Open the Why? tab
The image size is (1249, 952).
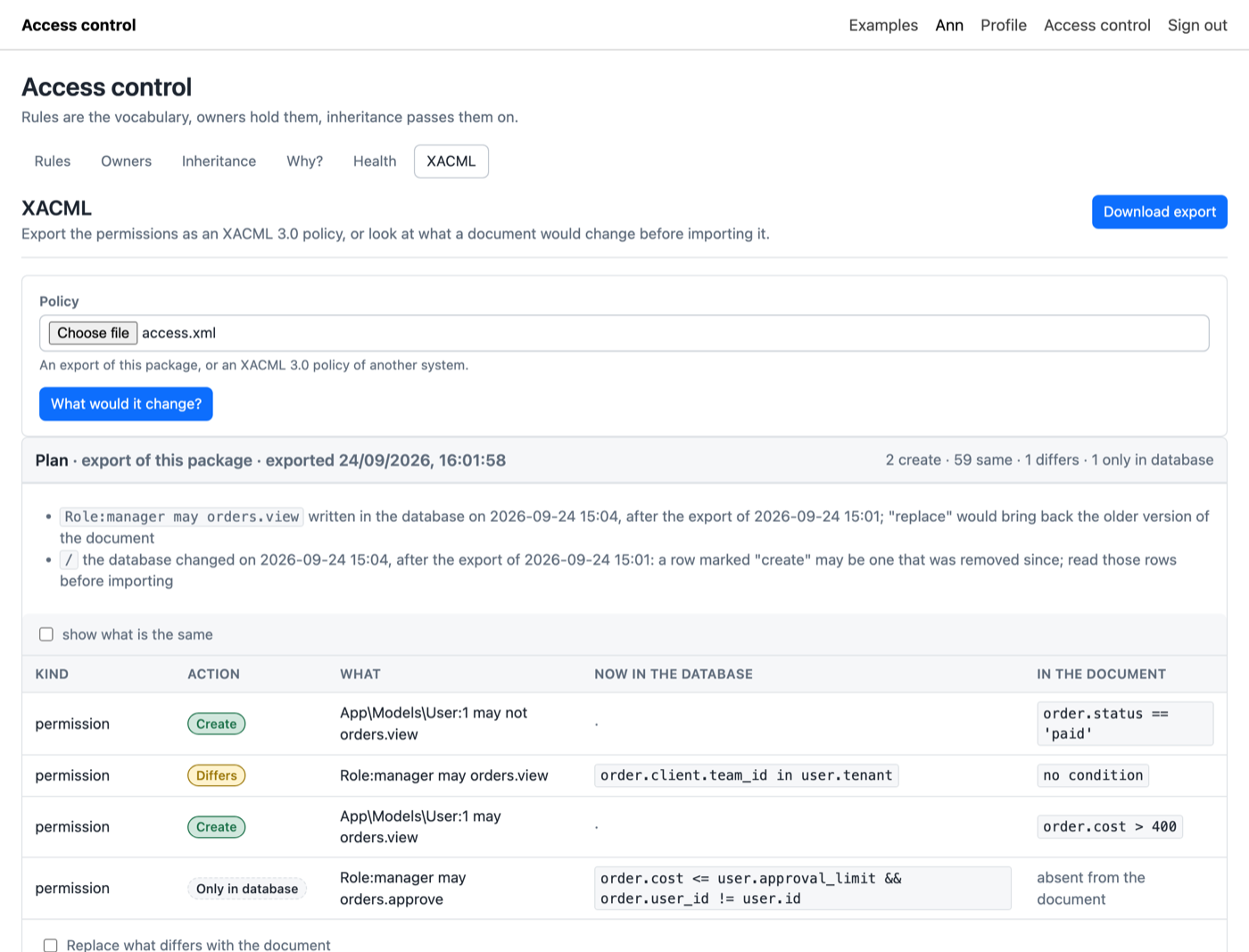coord(304,161)
